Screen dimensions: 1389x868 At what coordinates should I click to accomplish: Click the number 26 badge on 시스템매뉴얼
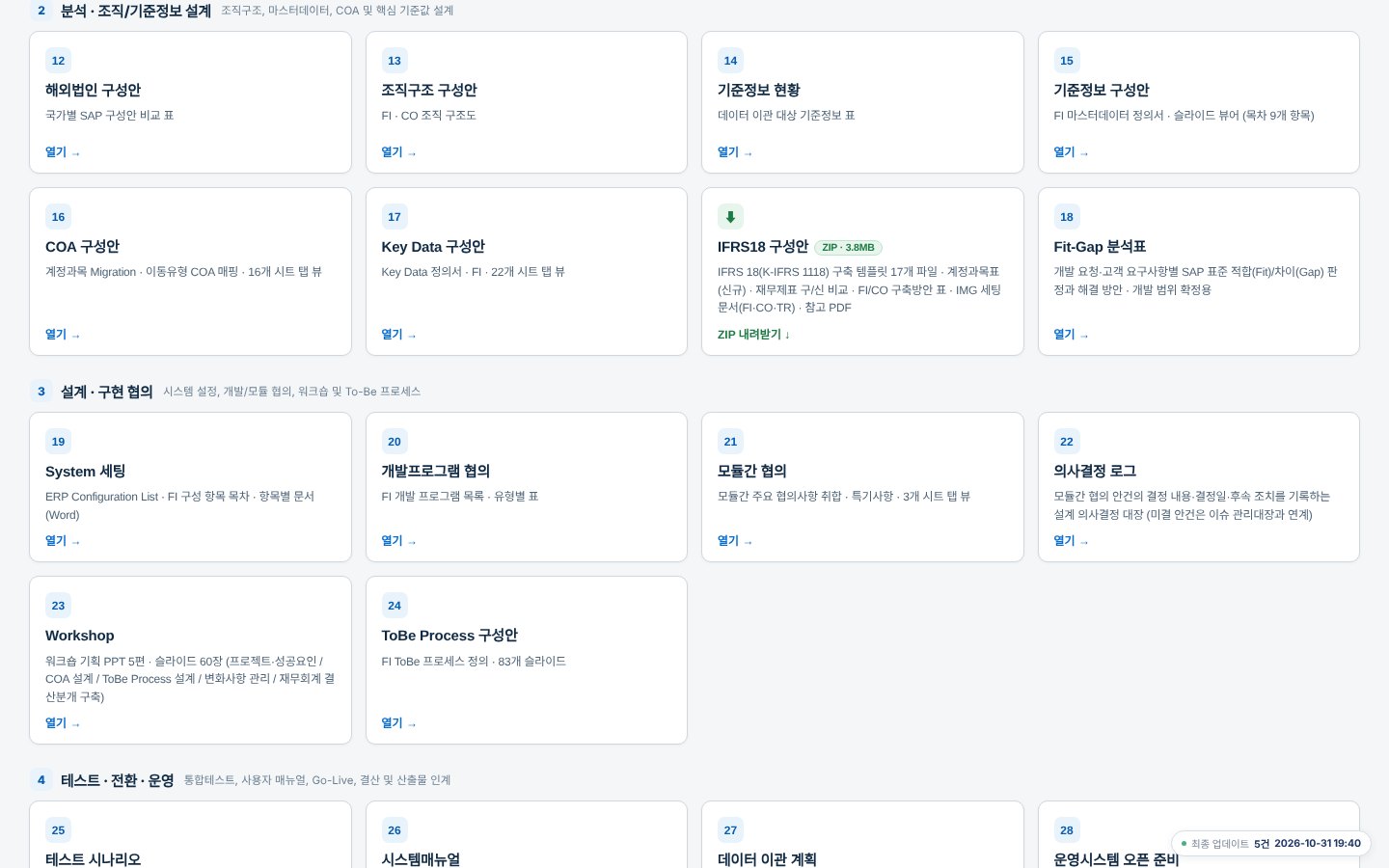[395, 830]
